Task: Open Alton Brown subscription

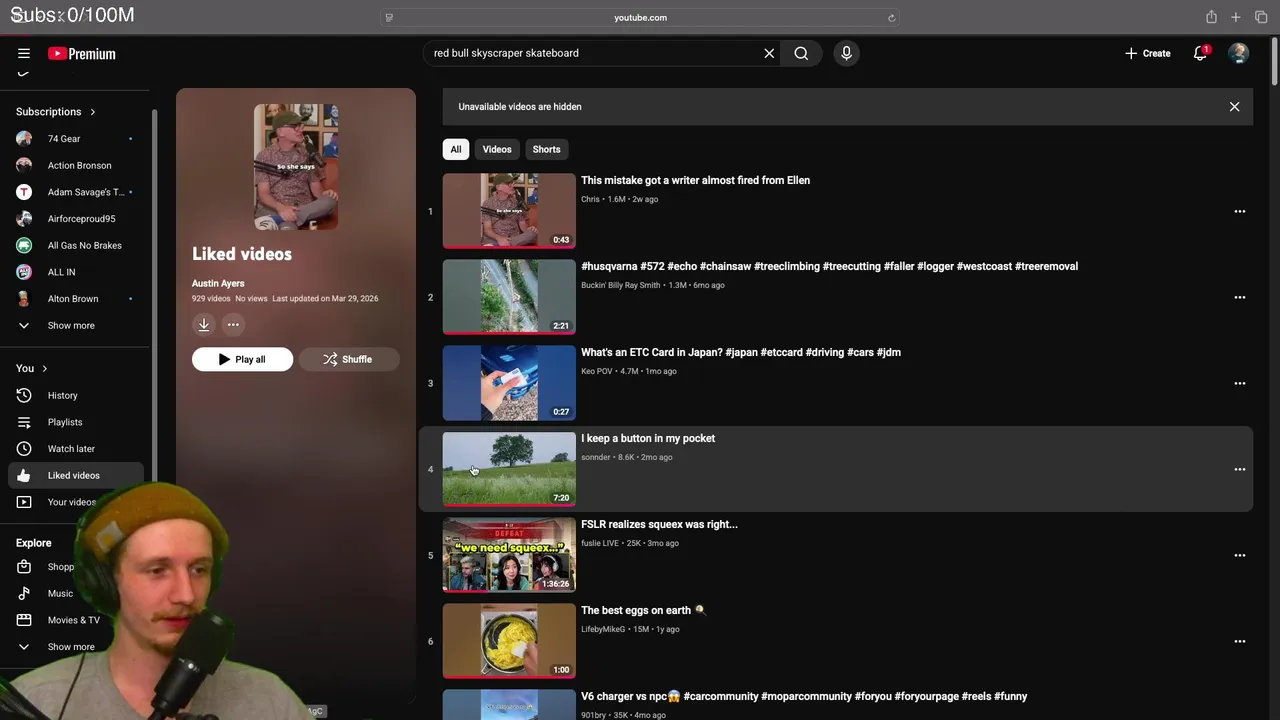Action: [75, 299]
